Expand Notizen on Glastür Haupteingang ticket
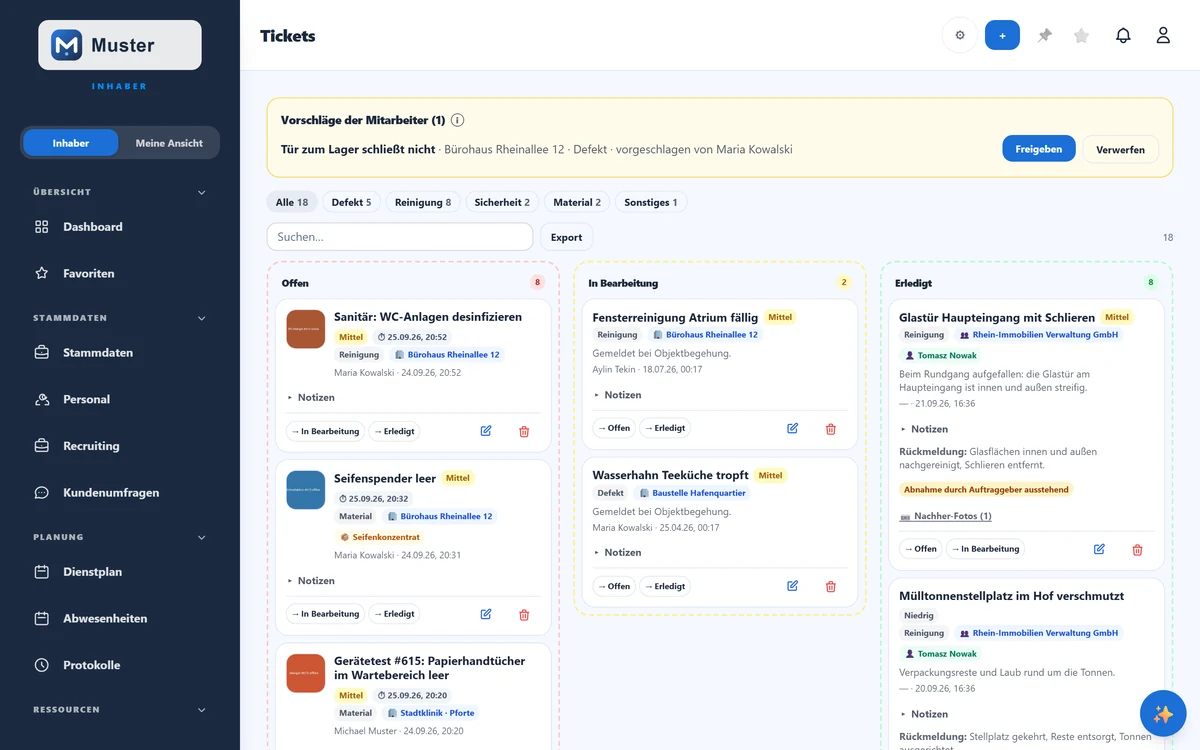1200x750 pixels. point(924,428)
